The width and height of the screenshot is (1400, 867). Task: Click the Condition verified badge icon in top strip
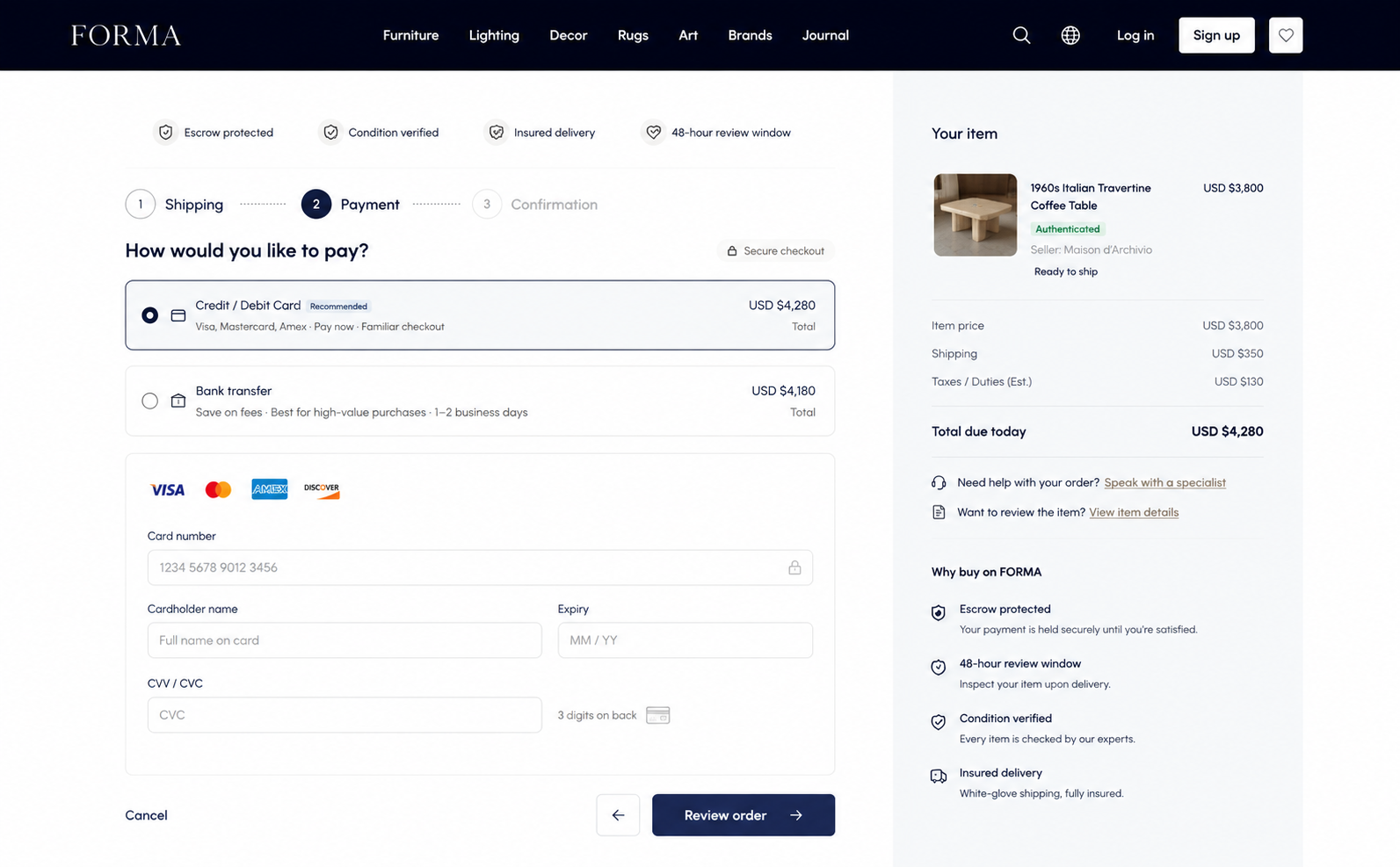[x=330, y=133]
